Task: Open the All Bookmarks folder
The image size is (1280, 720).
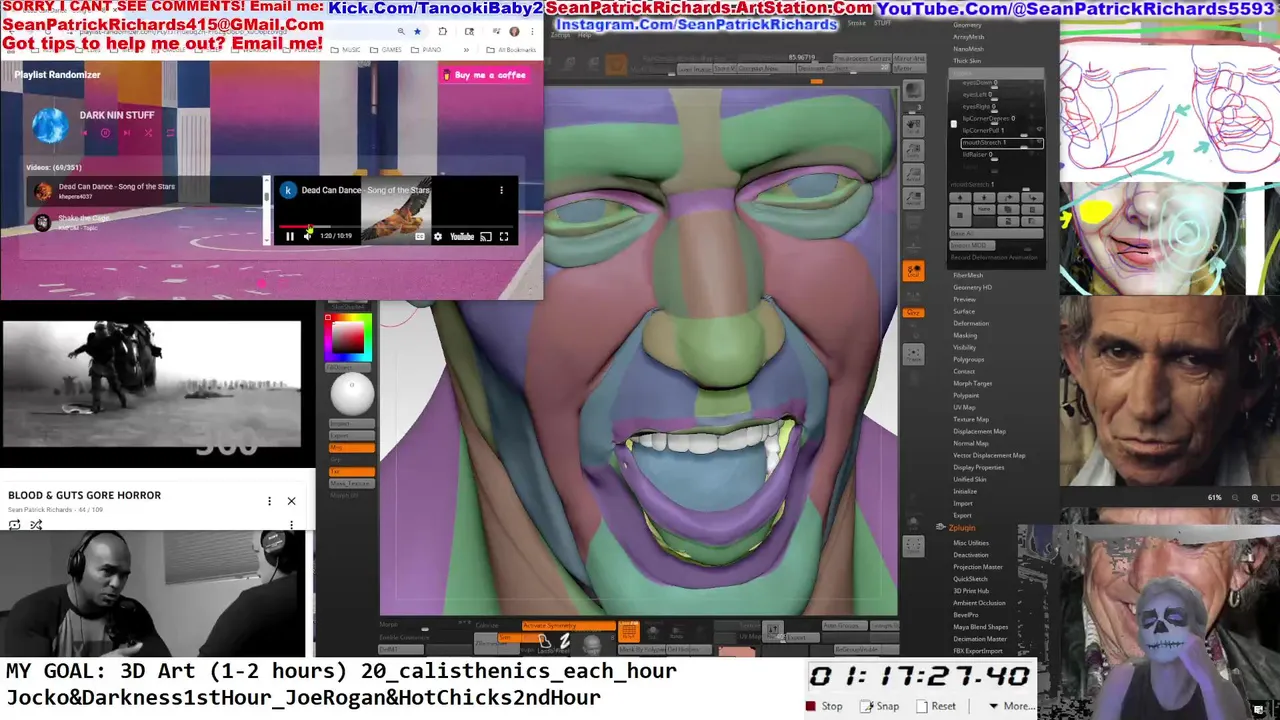Action: pos(512,49)
